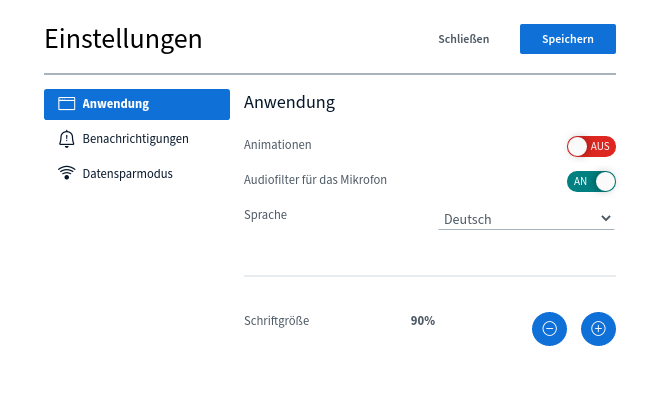Increase font size with the plus button
Viewport: 650px width, 400px height.
click(x=598, y=329)
